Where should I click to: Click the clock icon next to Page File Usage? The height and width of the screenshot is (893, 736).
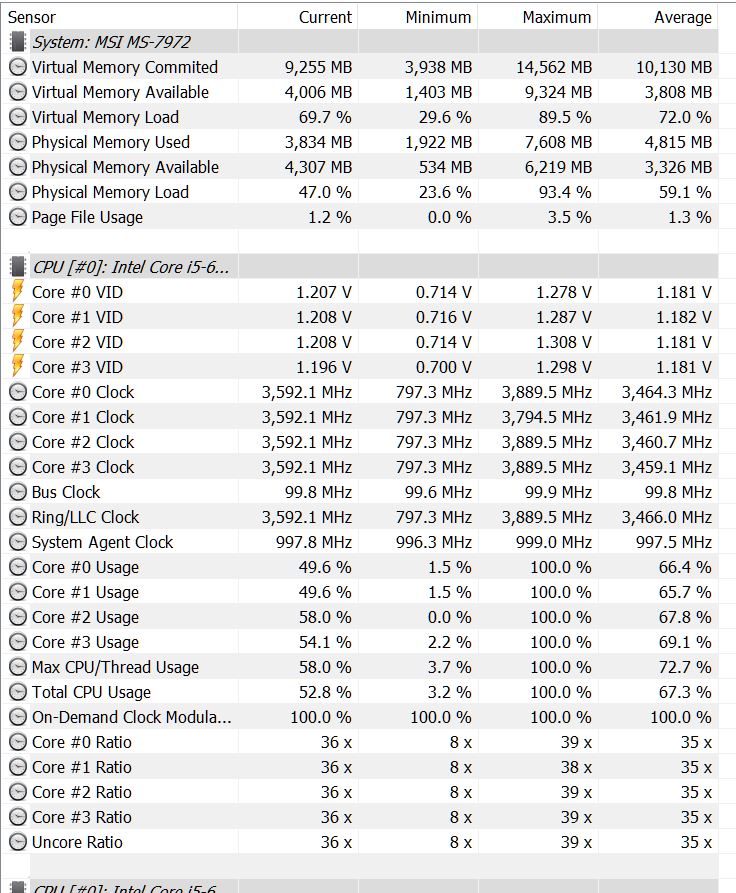click(x=18, y=217)
